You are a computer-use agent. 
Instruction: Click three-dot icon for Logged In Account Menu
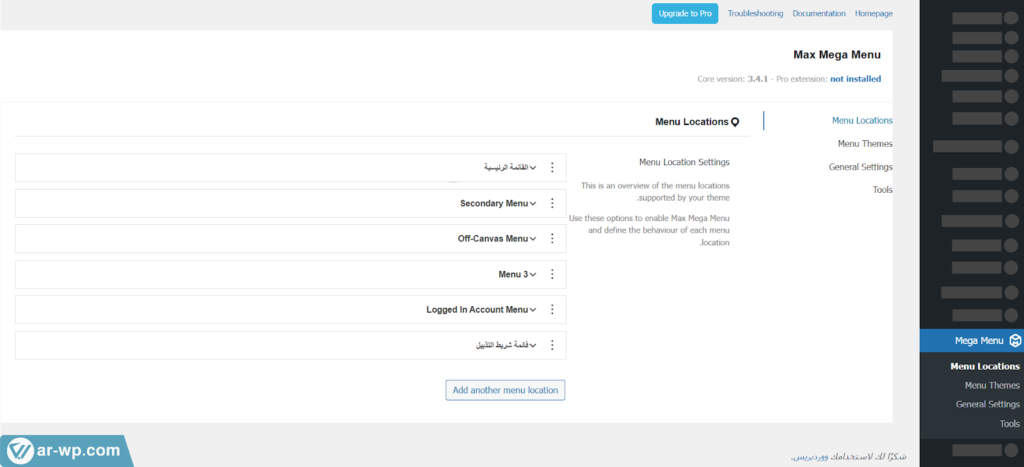pyautogui.click(x=552, y=310)
